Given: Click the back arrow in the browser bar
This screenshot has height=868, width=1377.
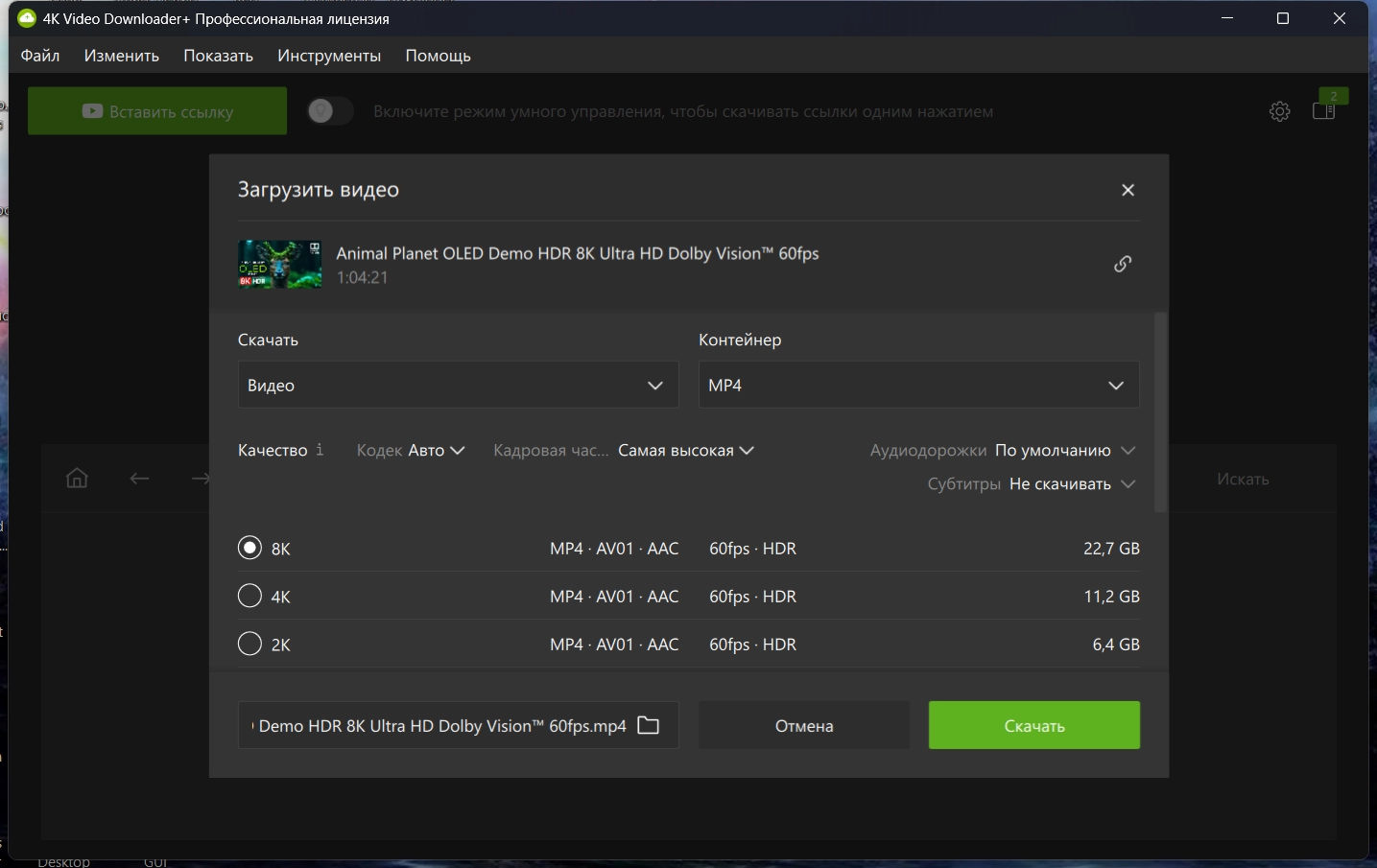Looking at the screenshot, I should coord(140,478).
